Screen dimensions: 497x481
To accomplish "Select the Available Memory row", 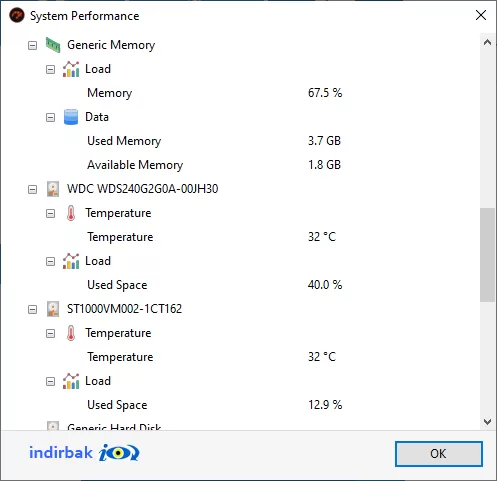I will coord(214,165).
